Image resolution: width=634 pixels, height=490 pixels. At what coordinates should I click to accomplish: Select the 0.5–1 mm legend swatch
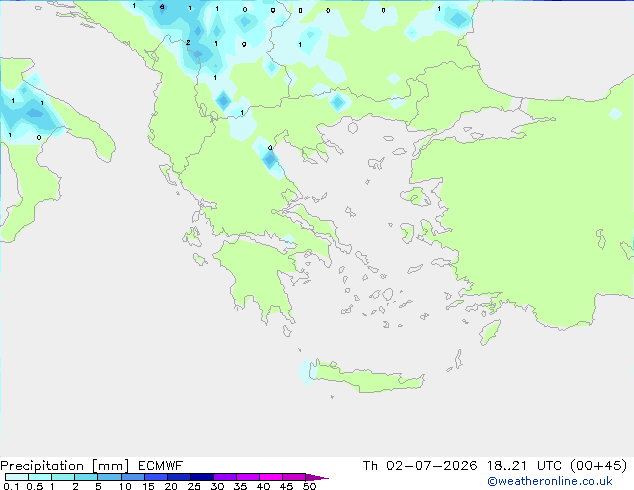(40, 477)
